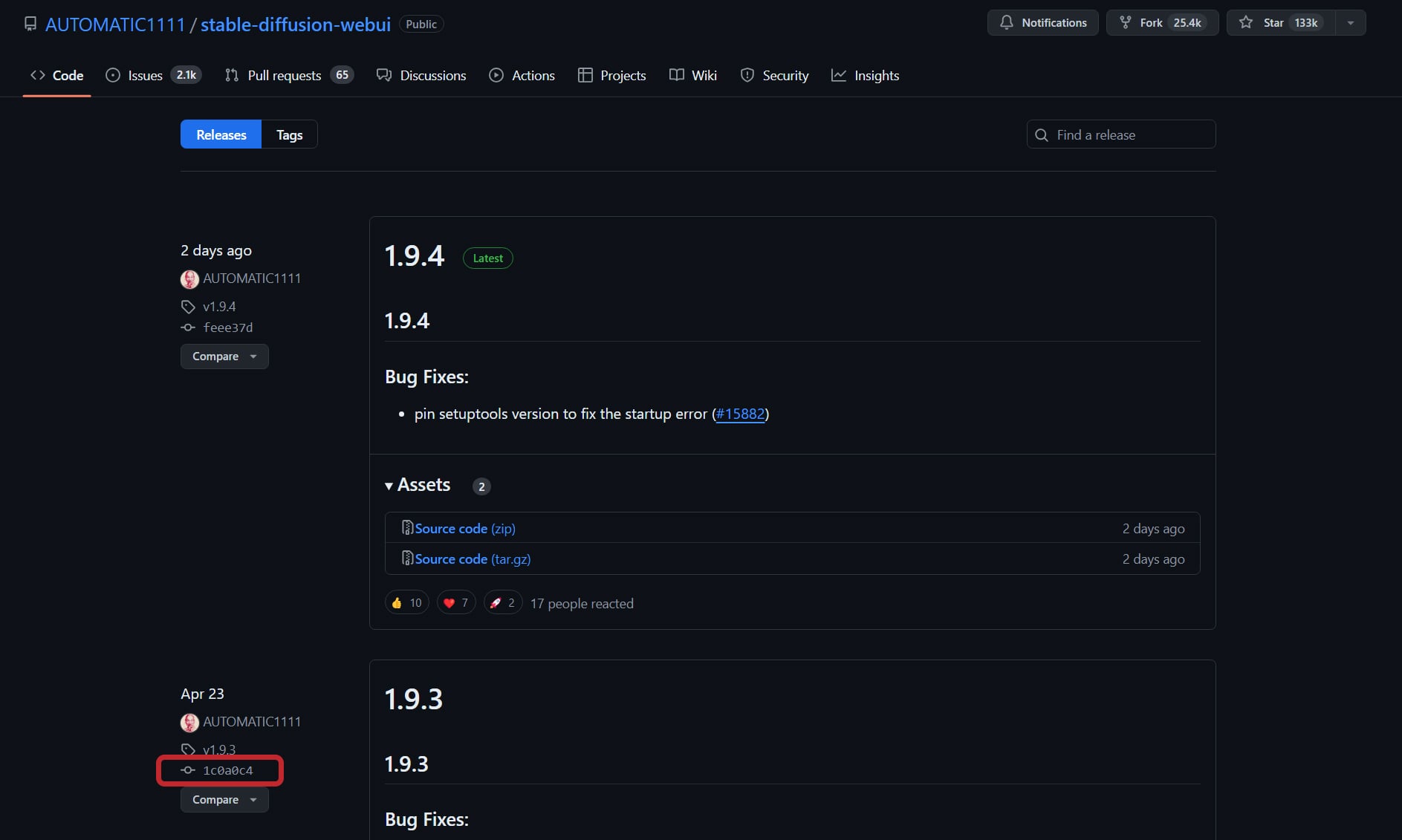Viewport: 1402px width, 840px height.
Task: Click the magnifier icon in release search
Action: [1042, 135]
